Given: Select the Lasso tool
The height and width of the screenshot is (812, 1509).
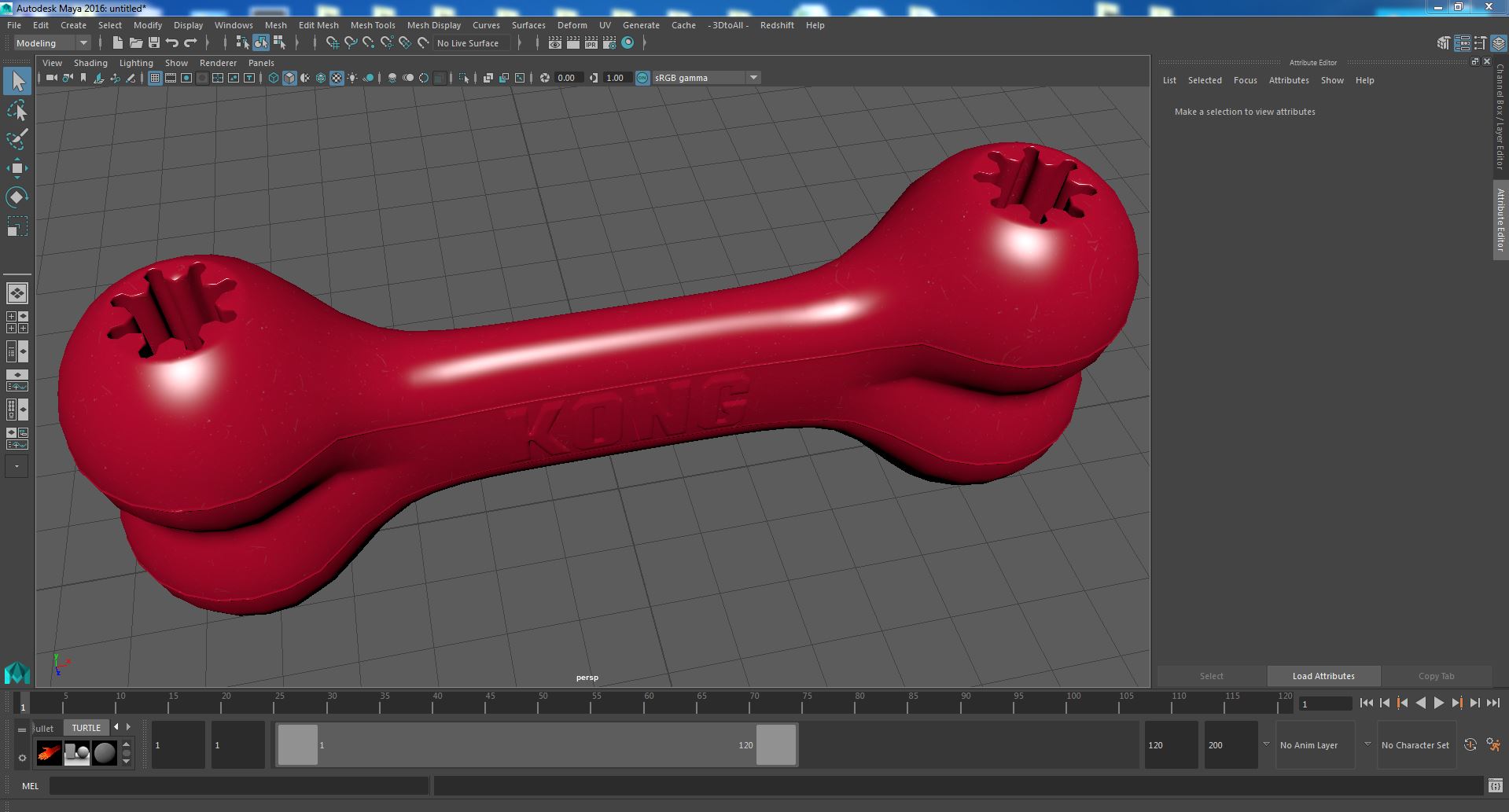Looking at the screenshot, I should click(17, 111).
